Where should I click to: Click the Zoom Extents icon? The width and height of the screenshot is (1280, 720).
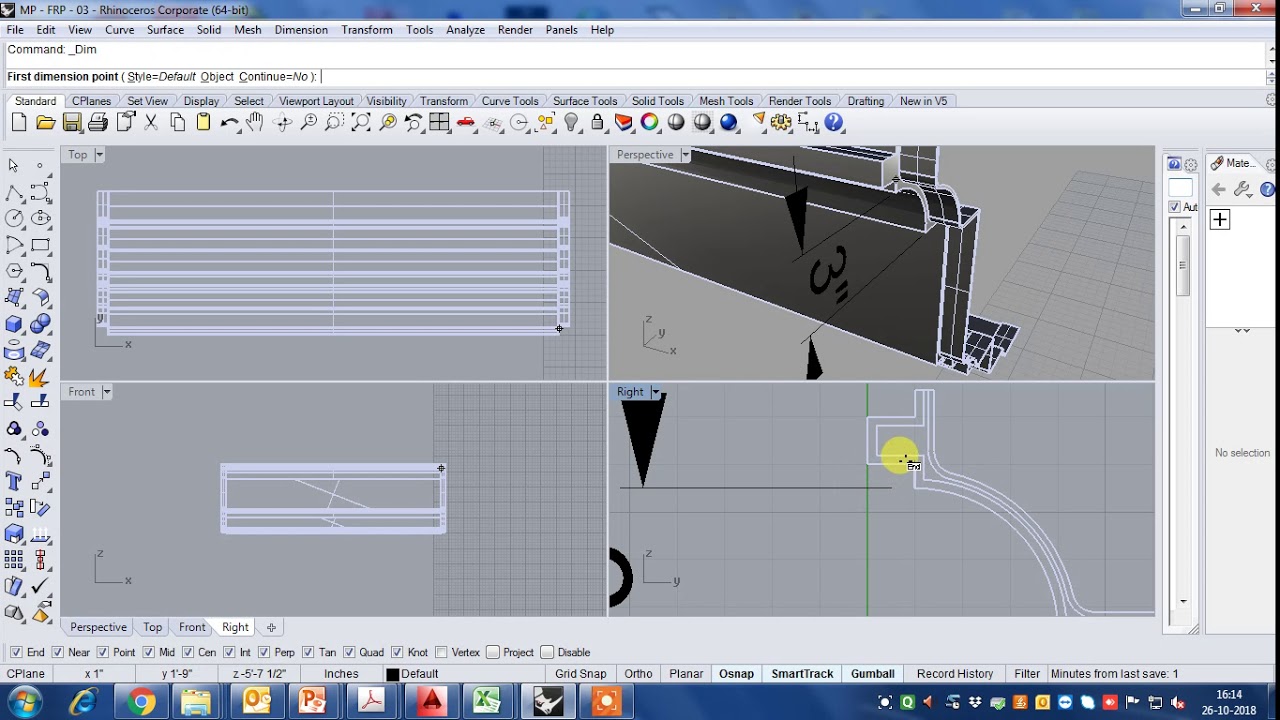tap(361, 123)
